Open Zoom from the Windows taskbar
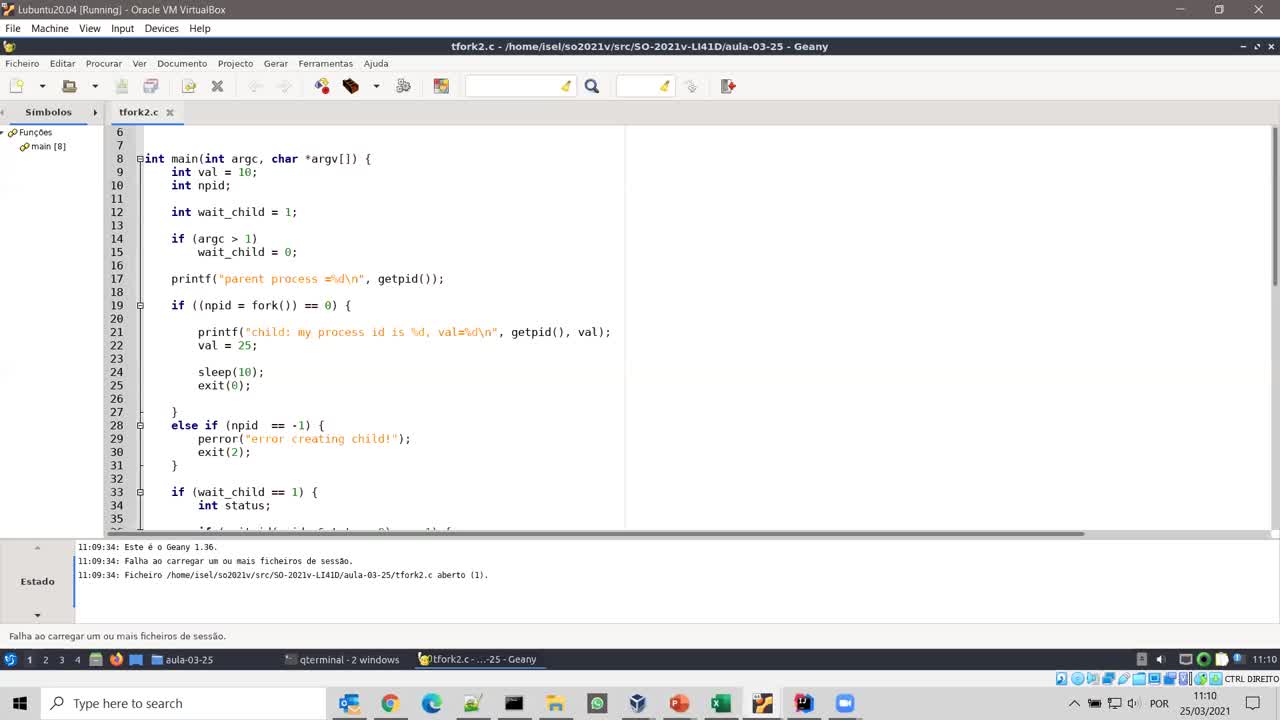1280x720 pixels. 845,703
